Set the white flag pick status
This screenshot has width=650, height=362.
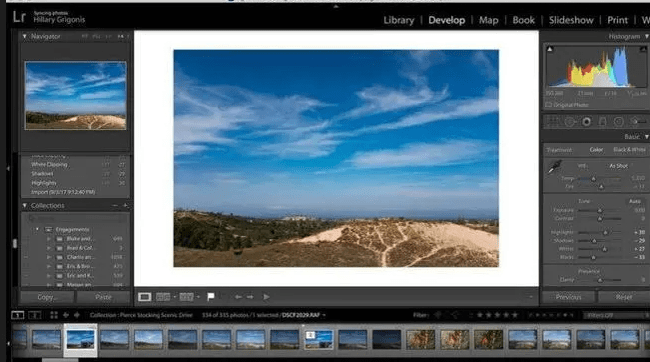pos(211,296)
